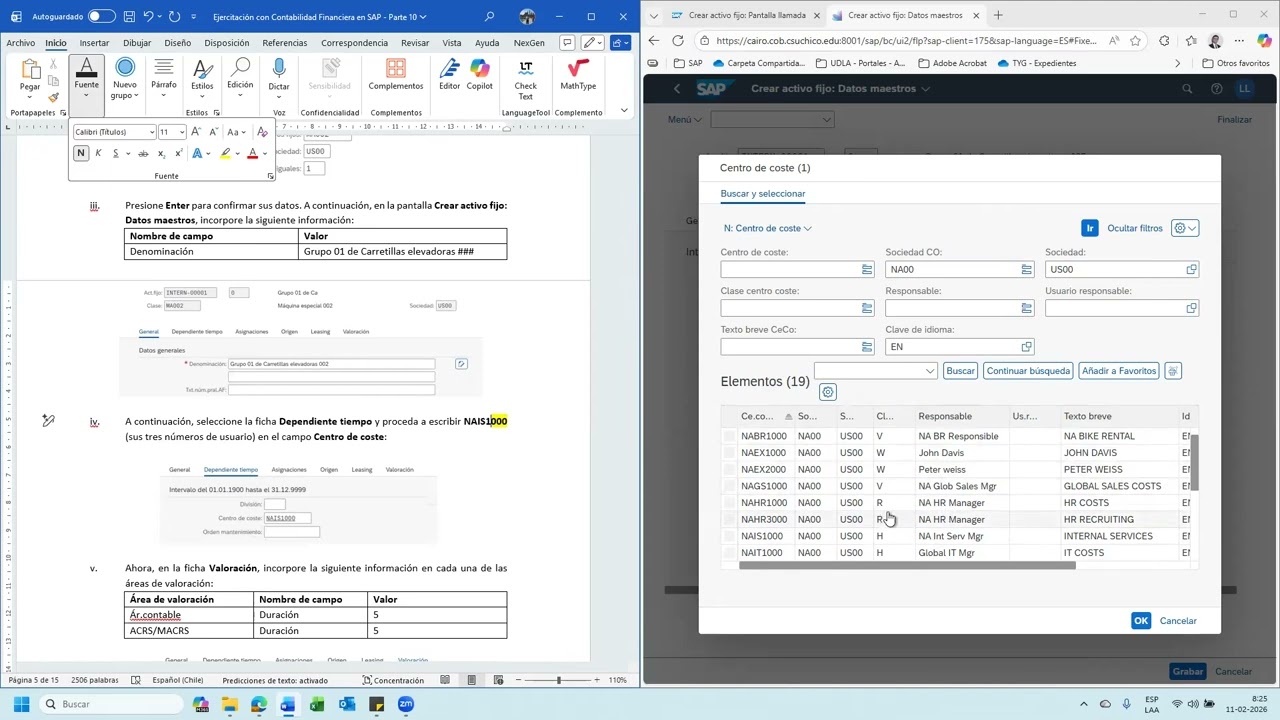1280x720 pixels.
Task: Open MathType from the ribbon
Action: coord(578,75)
